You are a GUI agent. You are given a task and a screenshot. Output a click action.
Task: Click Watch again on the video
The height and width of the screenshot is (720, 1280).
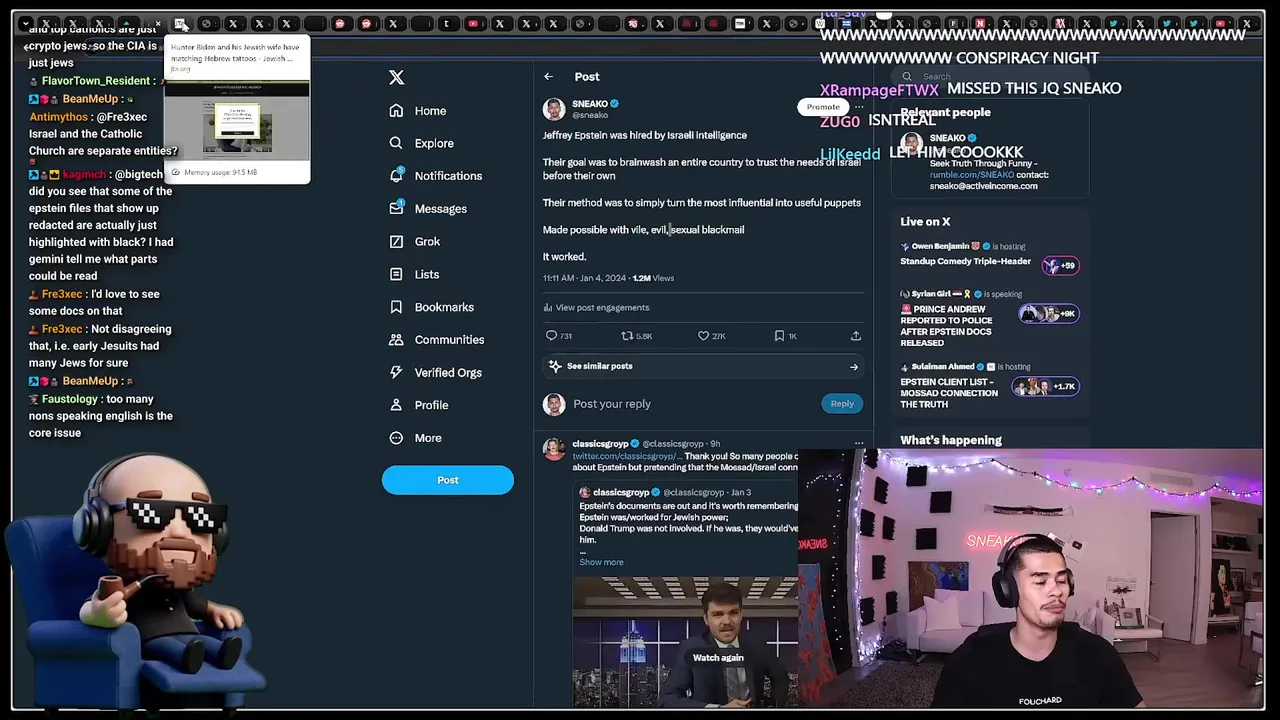718,658
